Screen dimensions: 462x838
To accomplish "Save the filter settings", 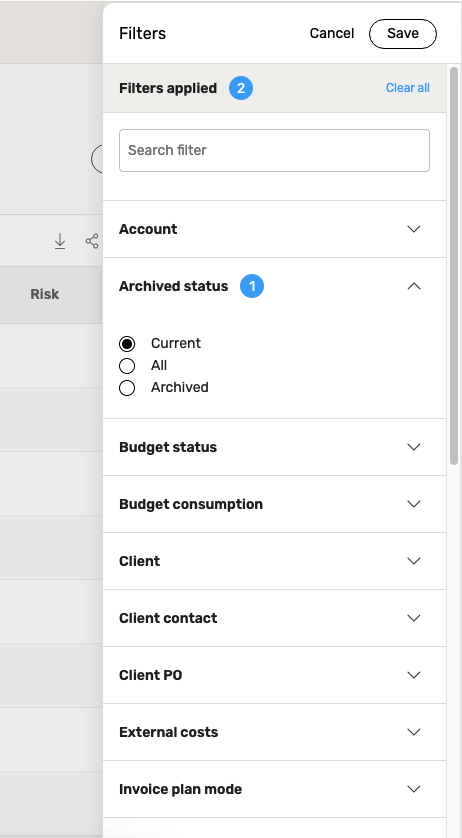I will 403,34.
